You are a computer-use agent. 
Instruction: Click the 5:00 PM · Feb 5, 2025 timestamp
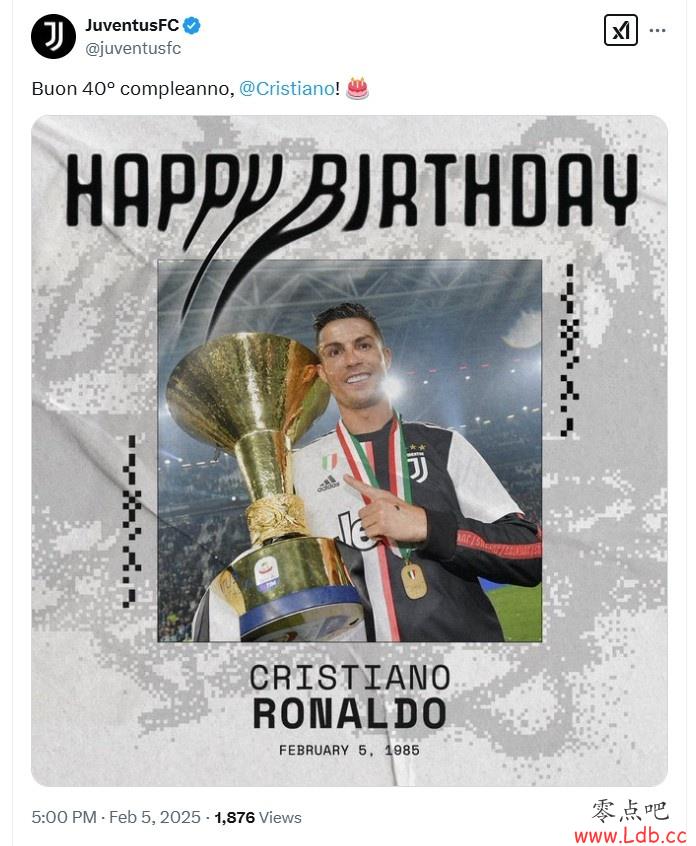[x=116, y=817]
